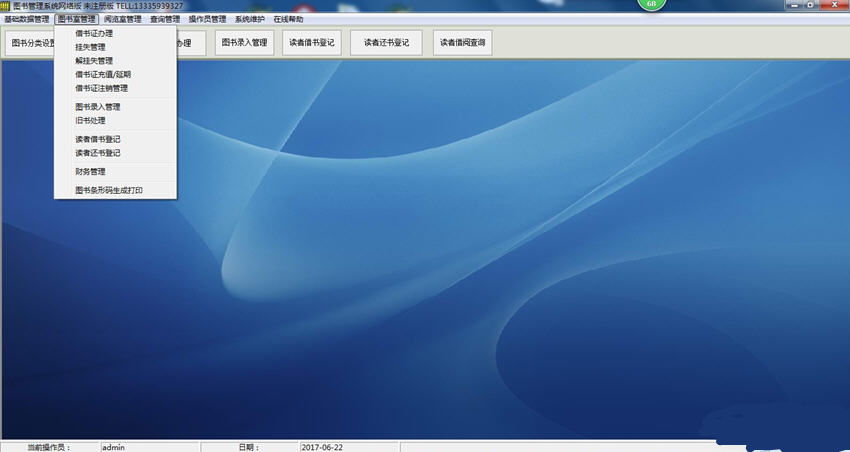Select the 解挂失管理 menu entry
Screen dimensions: 850x452
tap(115, 61)
